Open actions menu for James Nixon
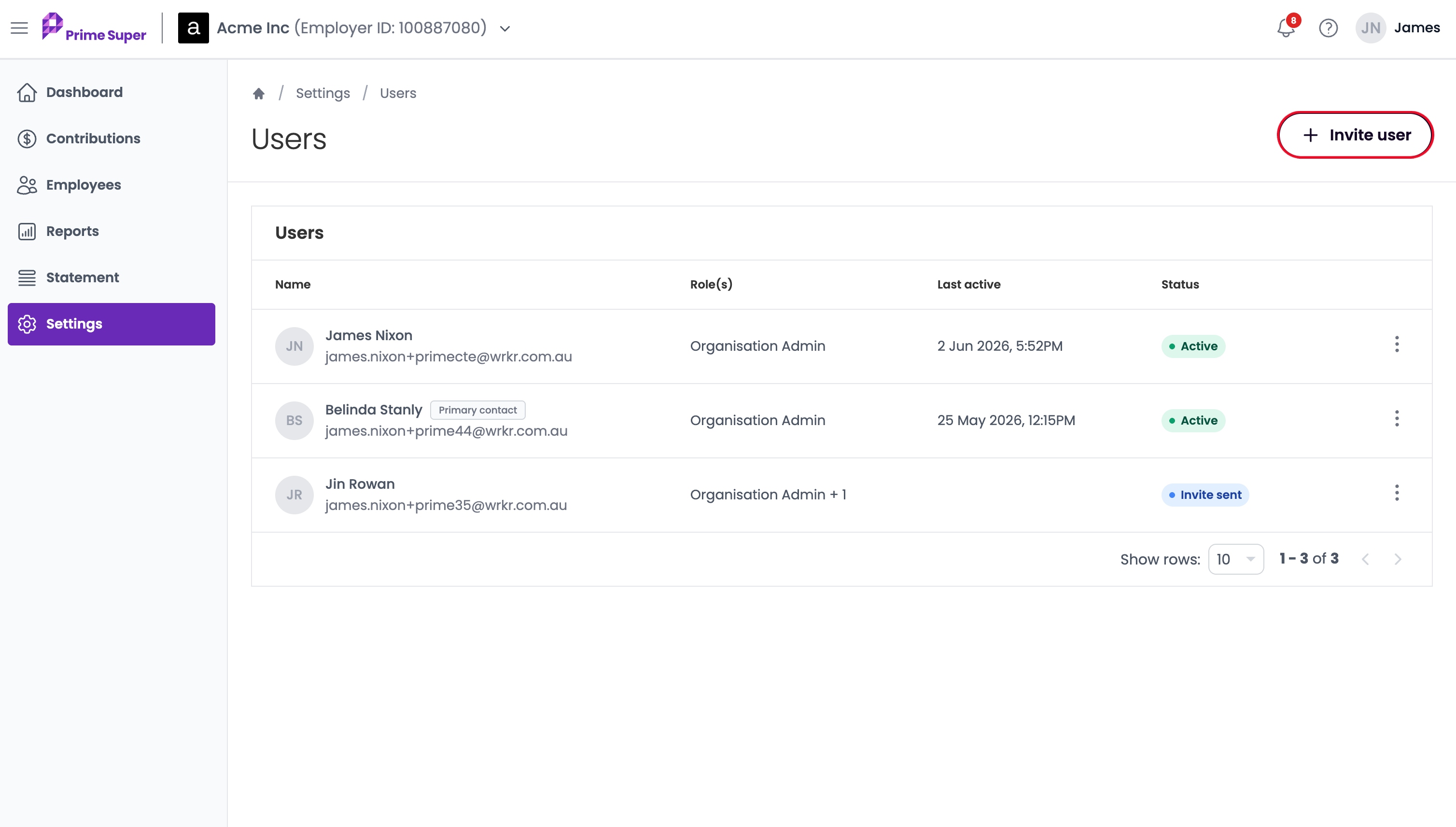Screen dimensions: 1456x827 tap(1397, 344)
